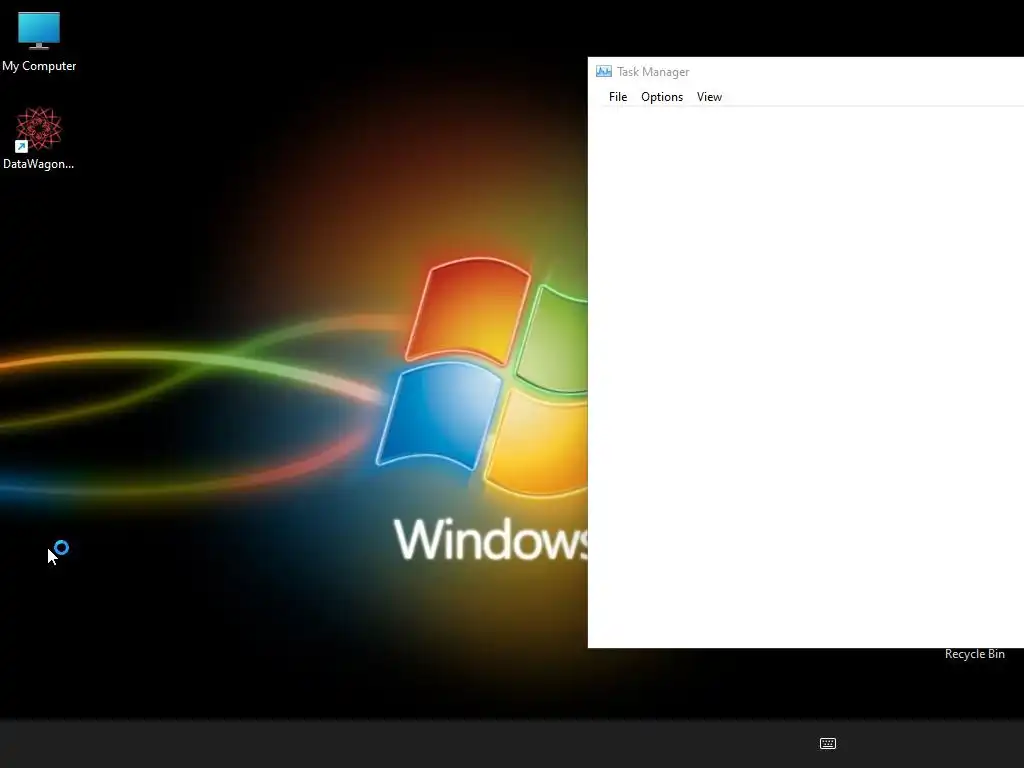This screenshot has width=1024, height=768.
Task: Open the Options menu in Task Manager
Action: pos(662,97)
